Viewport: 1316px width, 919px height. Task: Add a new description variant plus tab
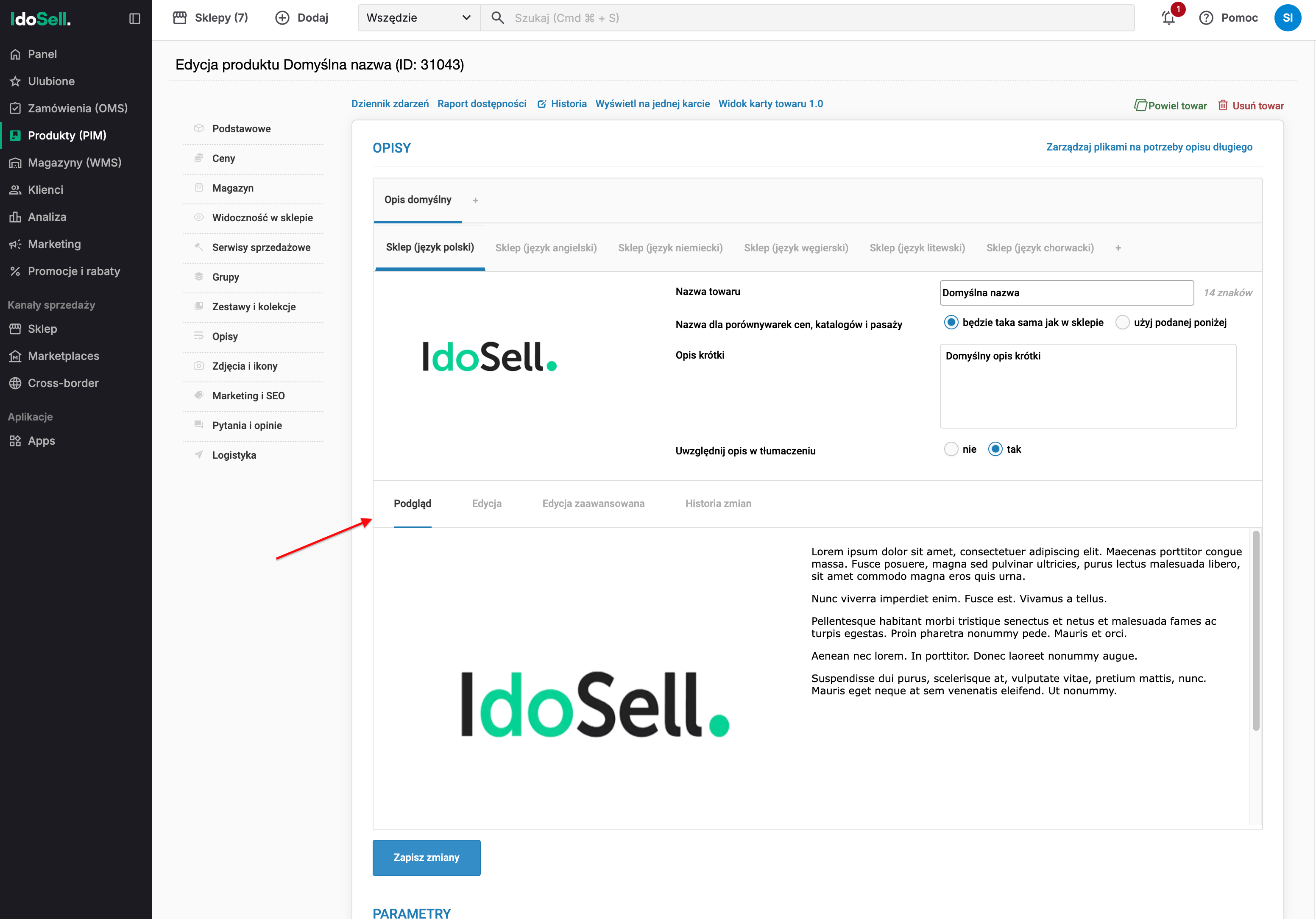(x=475, y=200)
